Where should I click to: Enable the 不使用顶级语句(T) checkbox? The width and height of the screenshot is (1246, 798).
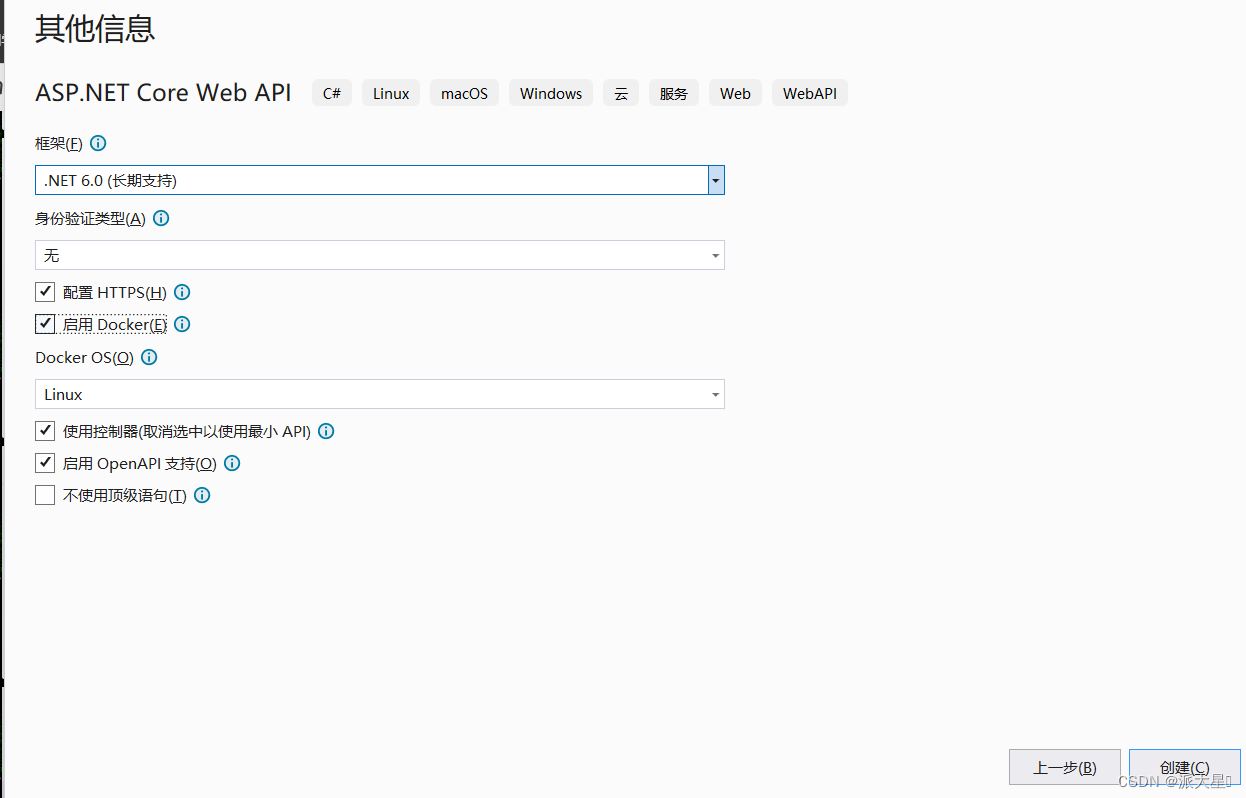click(x=44, y=494)
